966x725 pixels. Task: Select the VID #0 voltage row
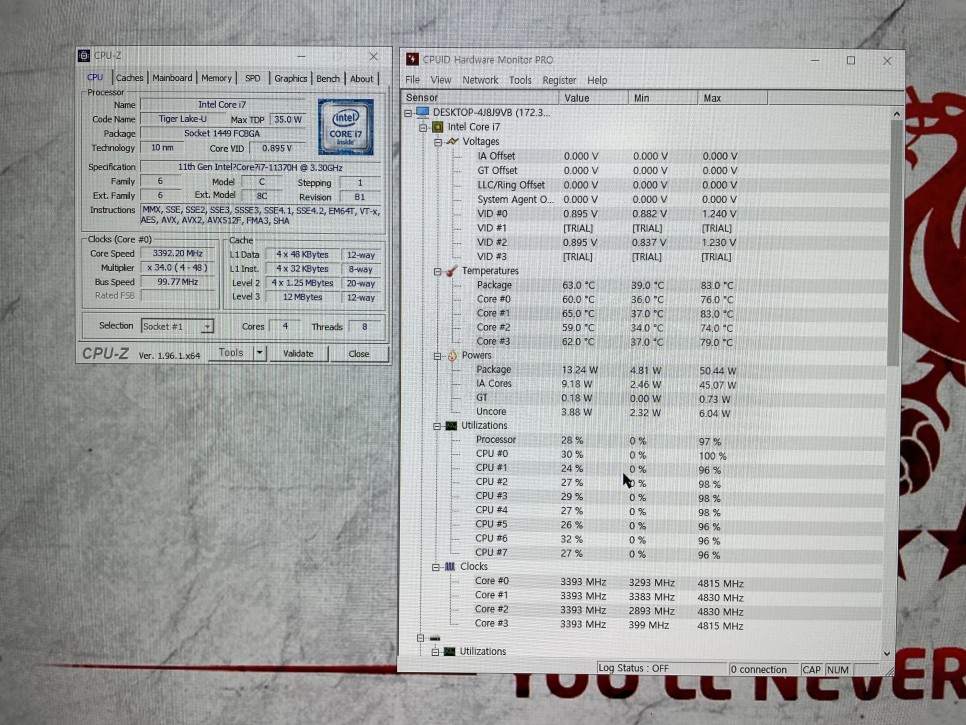(x=672, y=214)
